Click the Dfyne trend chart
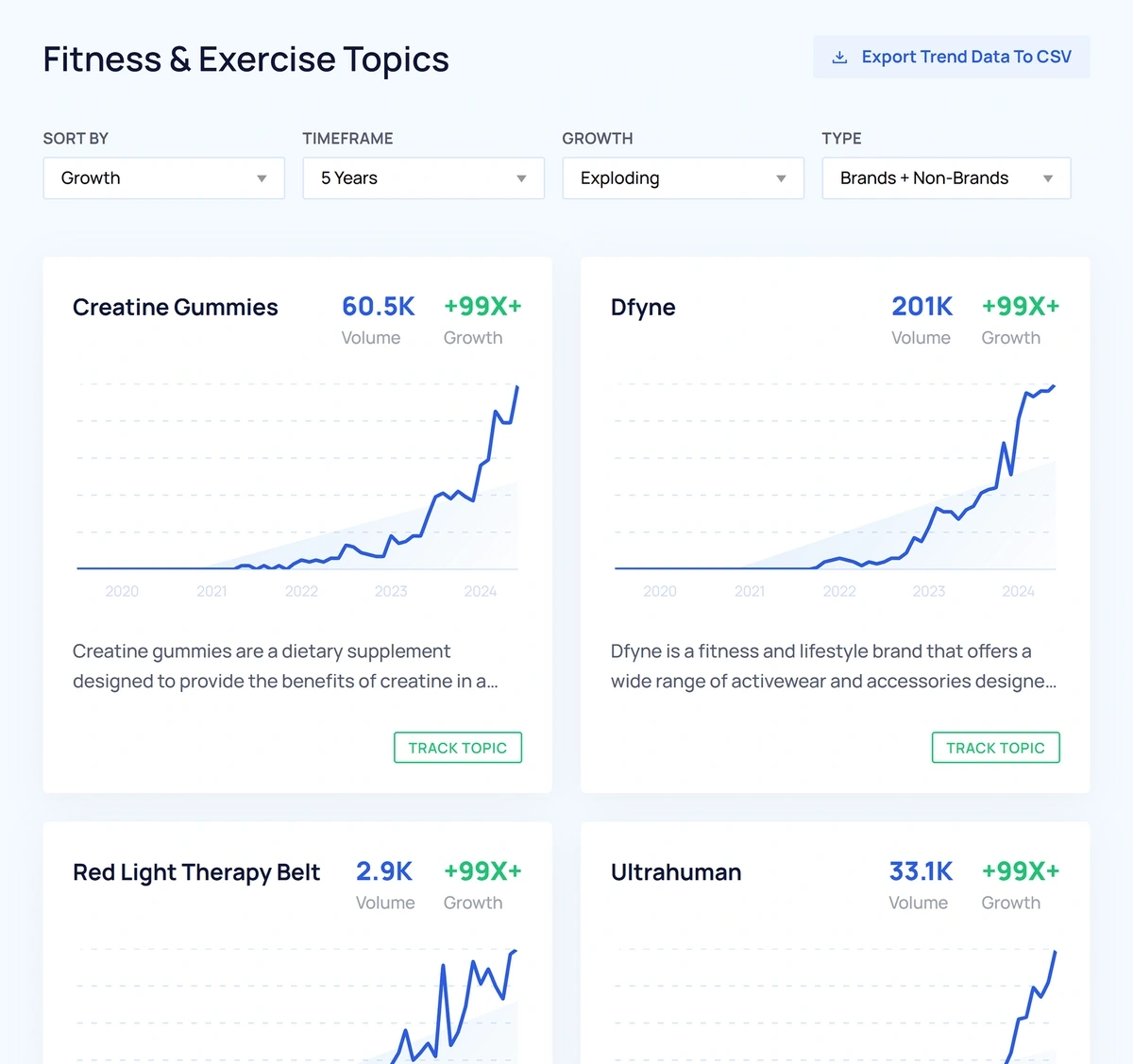The image size is (1133, 1064). 836,477
